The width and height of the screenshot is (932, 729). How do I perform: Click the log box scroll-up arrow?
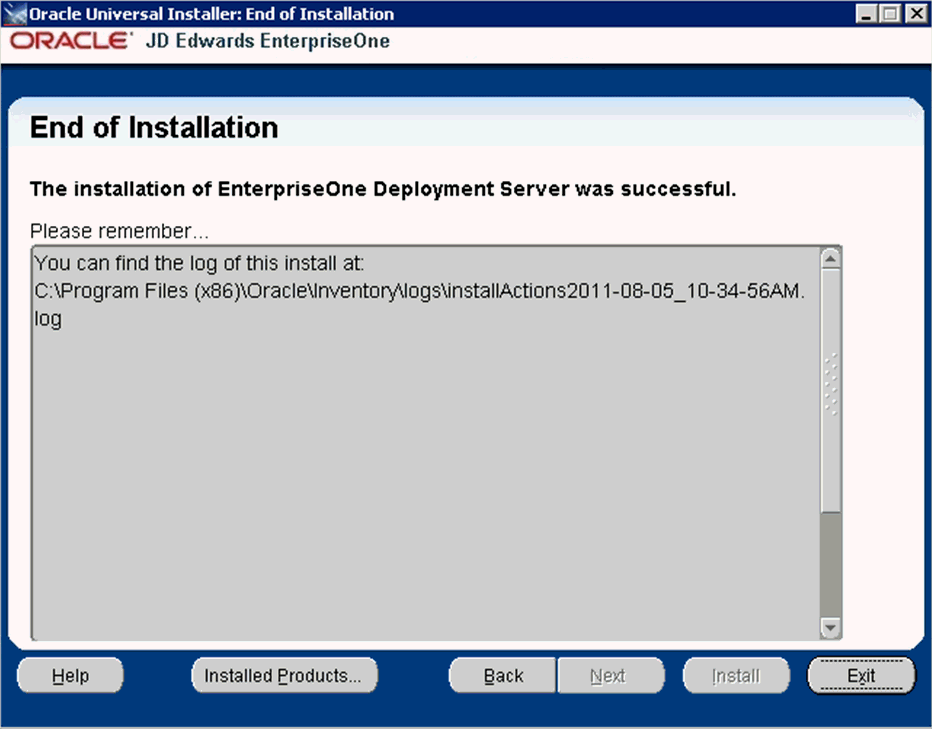(830, 258)
